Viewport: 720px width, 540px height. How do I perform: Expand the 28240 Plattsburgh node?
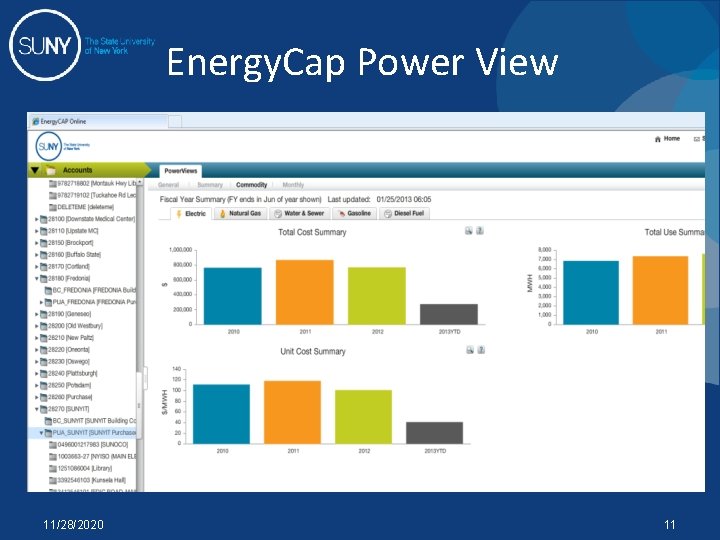[37, 374]
